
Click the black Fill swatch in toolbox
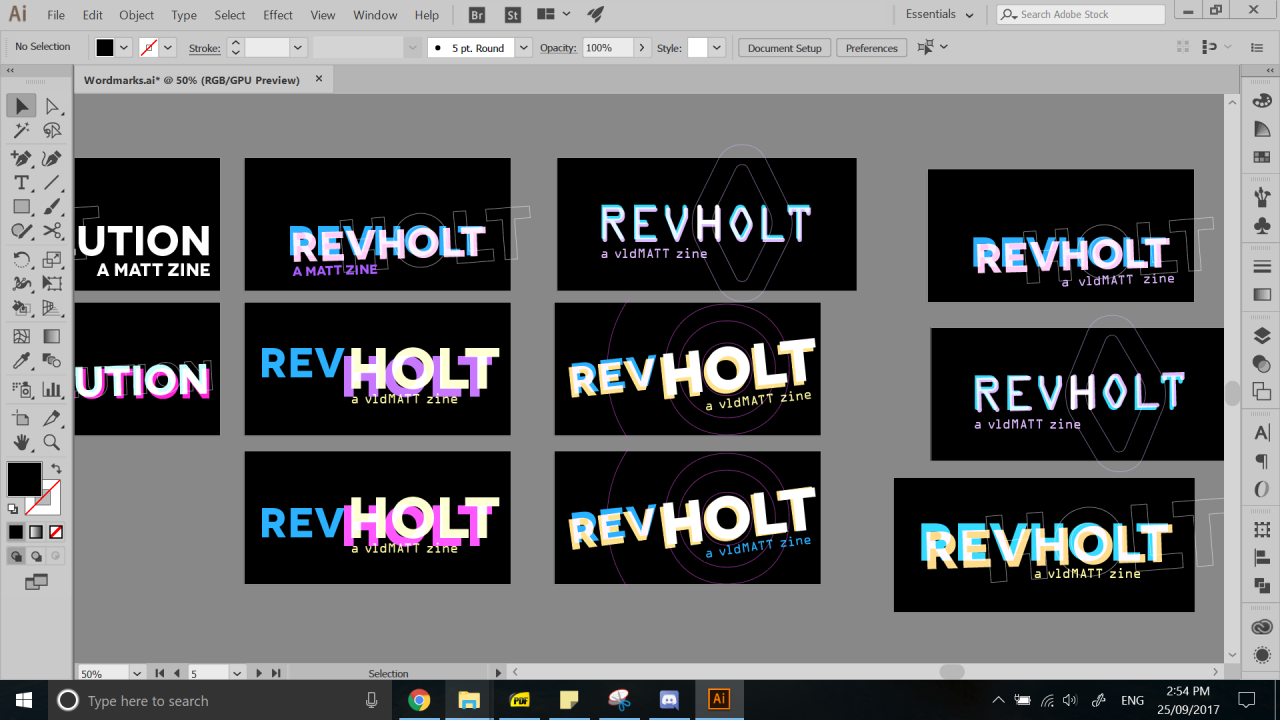[x=24, y=479]
